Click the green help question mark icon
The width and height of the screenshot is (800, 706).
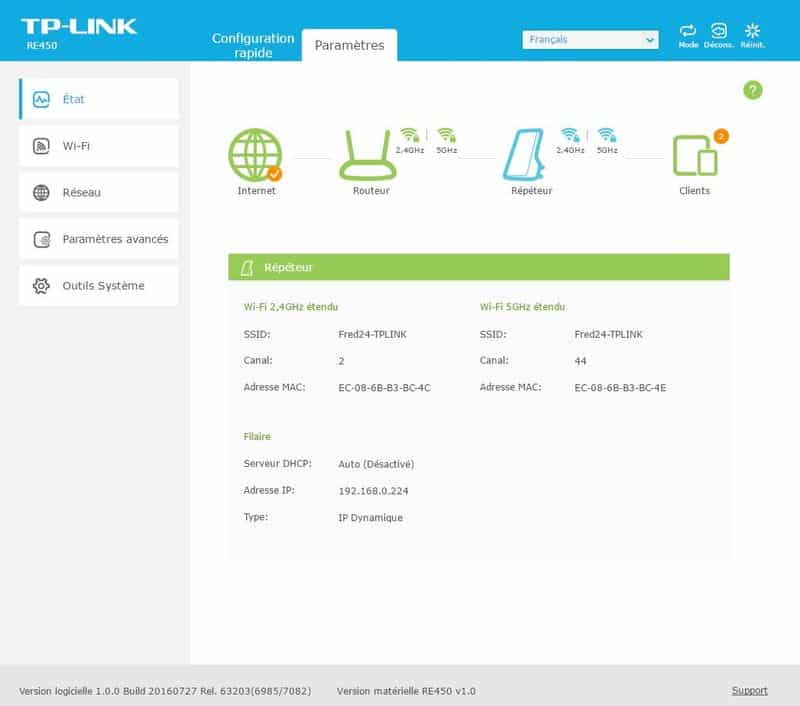click(x=753, y=90)
